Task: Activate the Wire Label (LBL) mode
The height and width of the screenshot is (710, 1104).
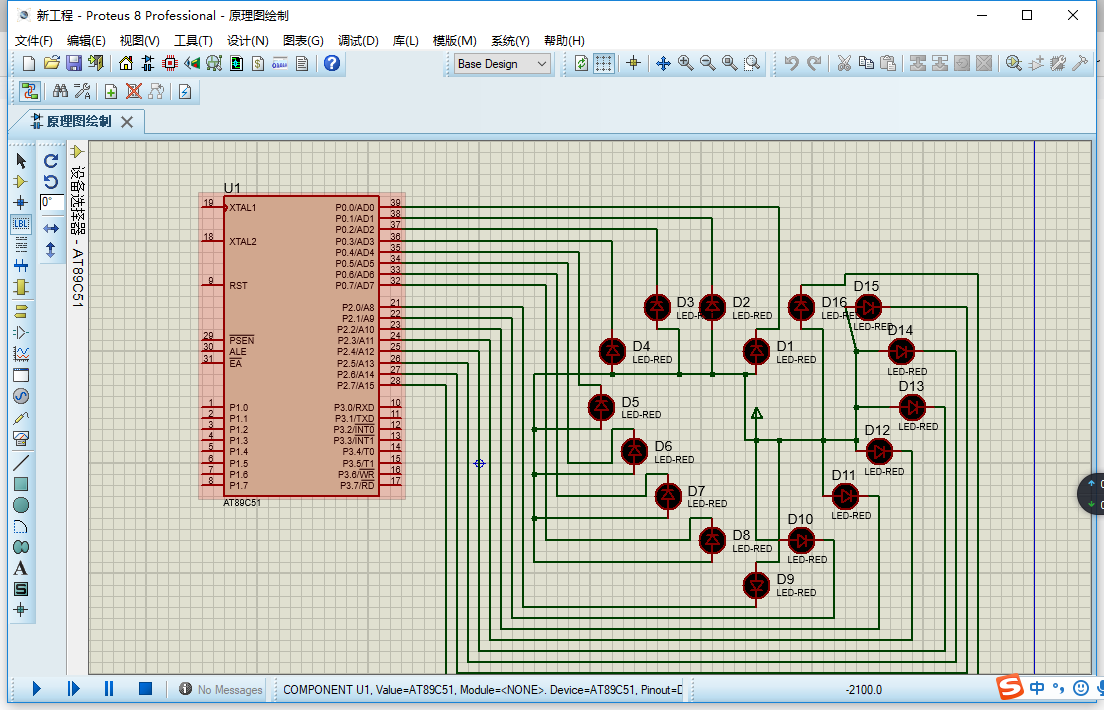Action: (x=21, y=224)
